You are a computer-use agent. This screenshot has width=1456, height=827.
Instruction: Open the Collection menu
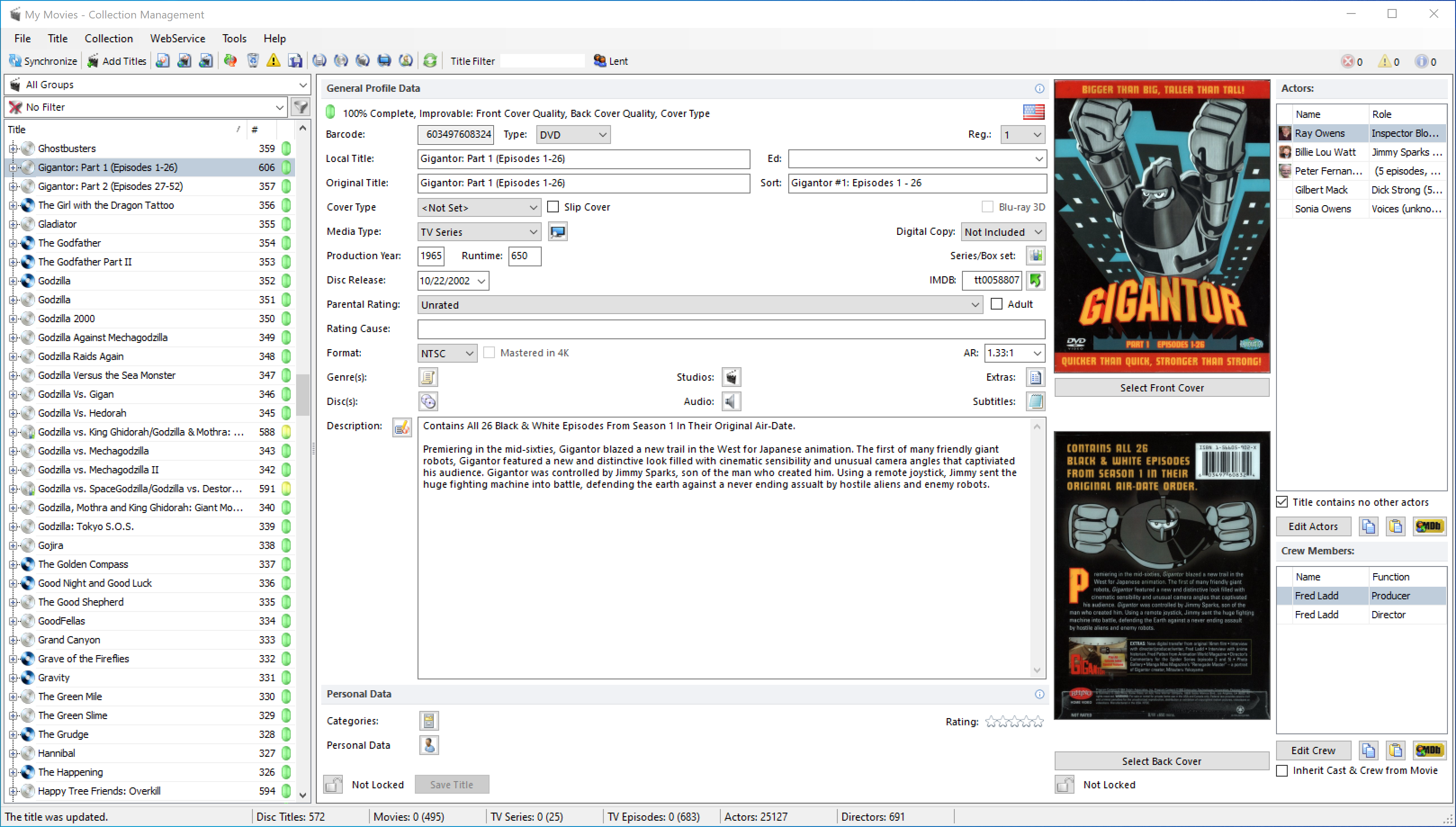108,38
